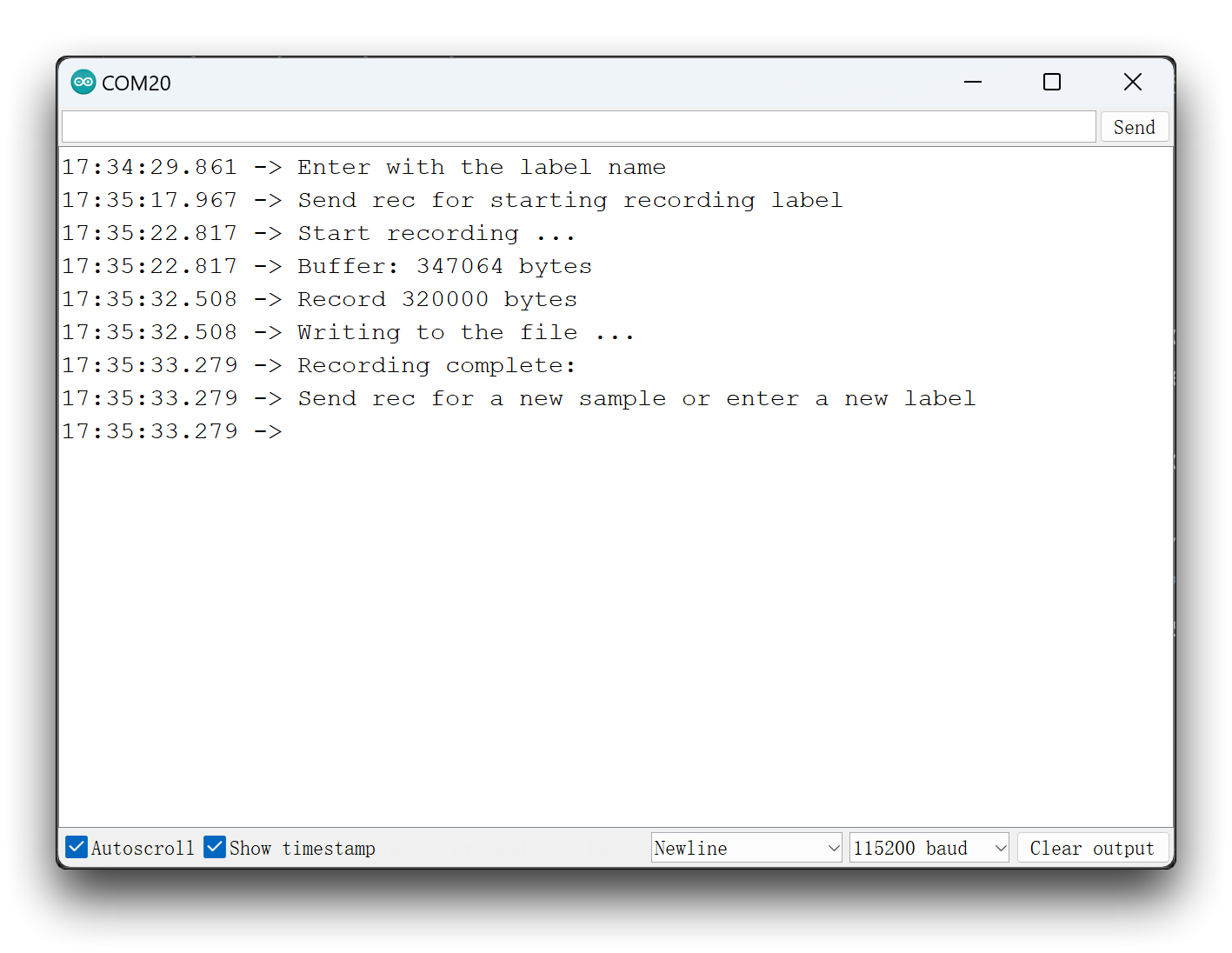Select the 'Writing to the file ...' line
This screenshot has width=1232, height=953.
point(466,332)
